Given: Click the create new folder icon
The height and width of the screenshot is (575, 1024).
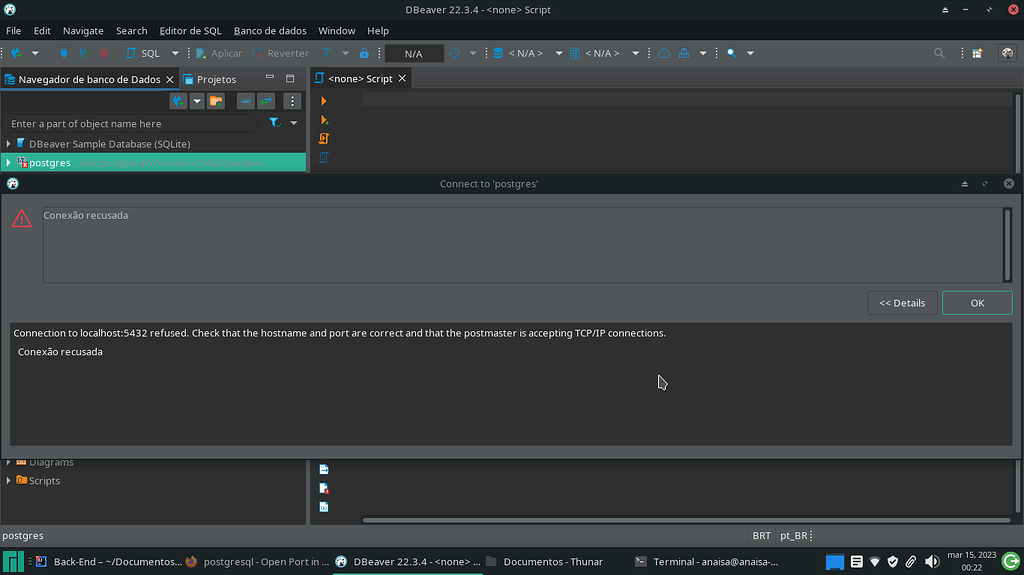Looking at the screenshot, I should pyautogui.click(x=216, y=101).
